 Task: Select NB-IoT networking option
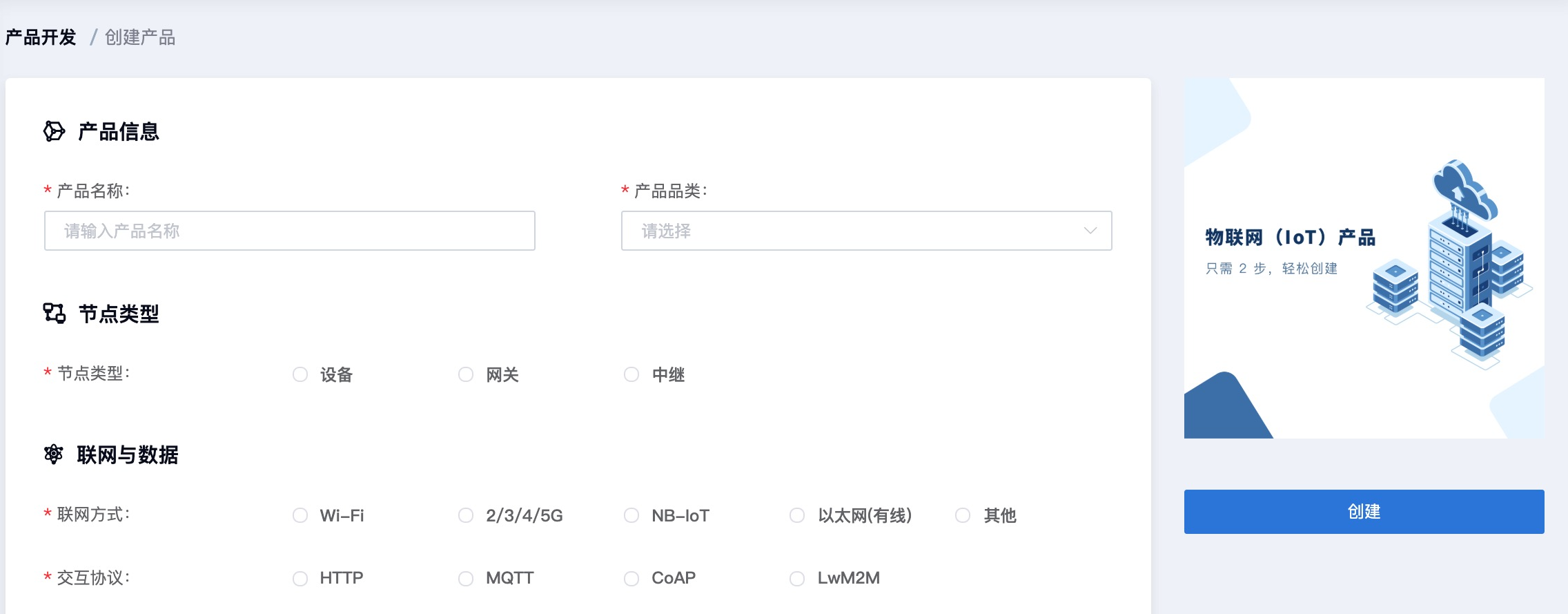point(631,515)
